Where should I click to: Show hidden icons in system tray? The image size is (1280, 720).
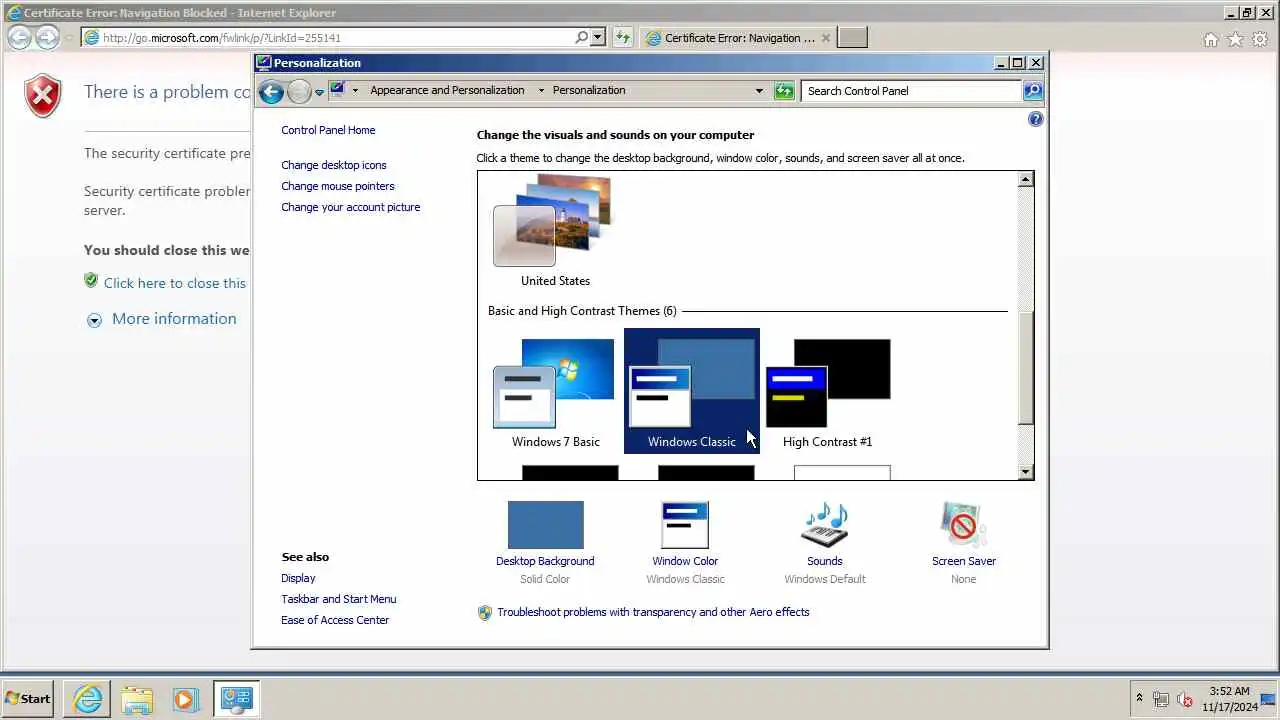pyautogui.click(x=1139, y=699)
